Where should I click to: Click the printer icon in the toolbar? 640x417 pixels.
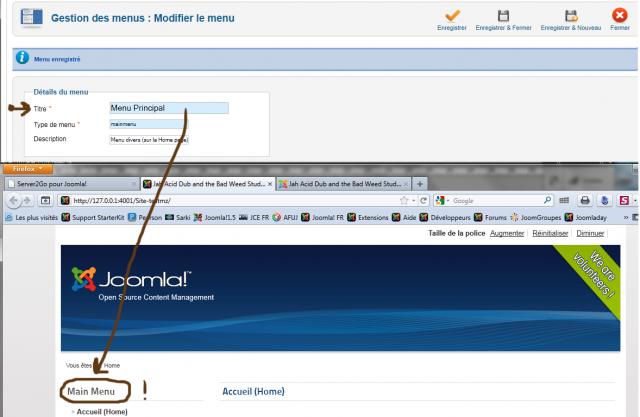[x=585, y=200]
